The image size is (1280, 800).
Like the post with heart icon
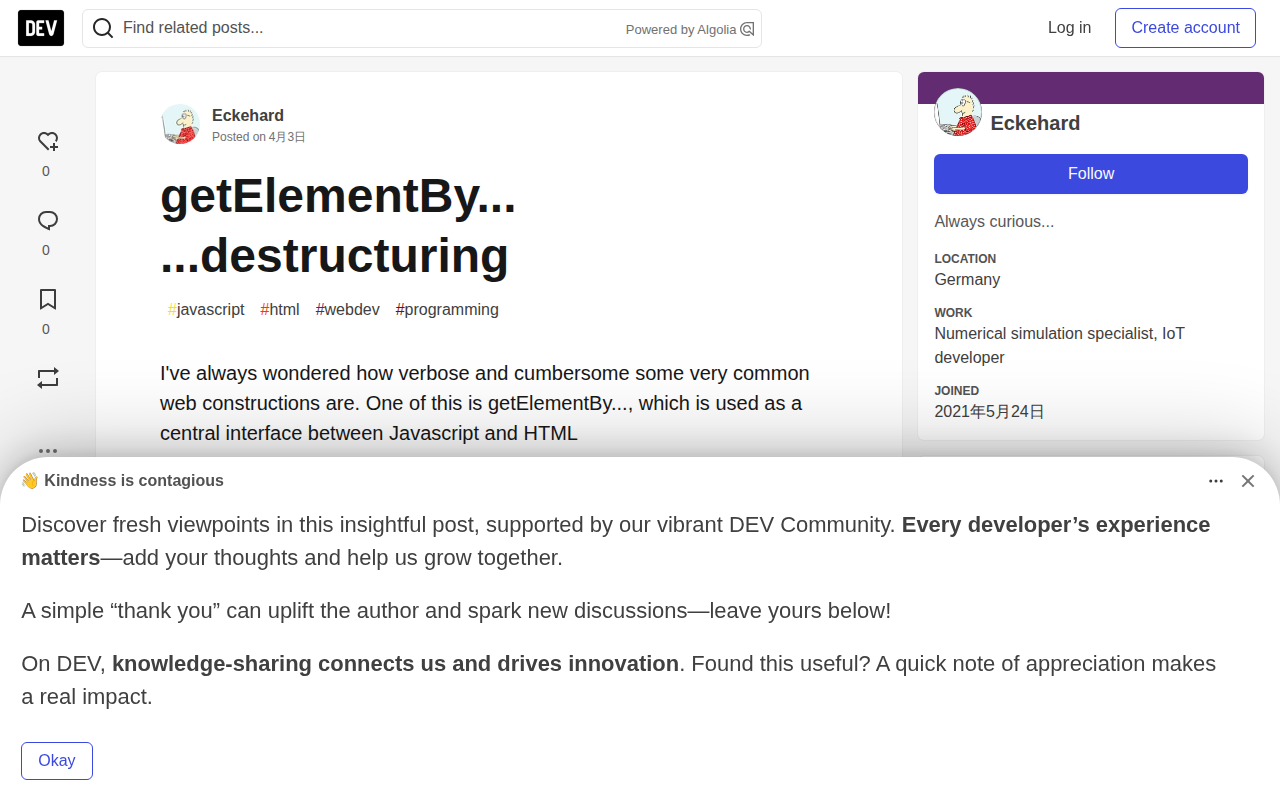pyautogui.click(x=47, y=141)
